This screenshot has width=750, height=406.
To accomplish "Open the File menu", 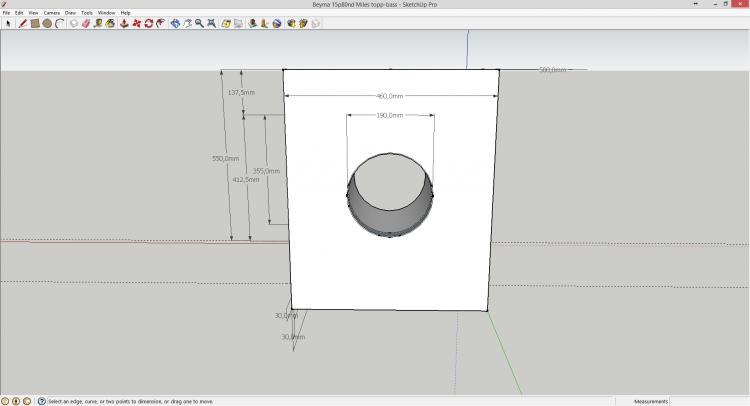I will (x=6, y=12).
